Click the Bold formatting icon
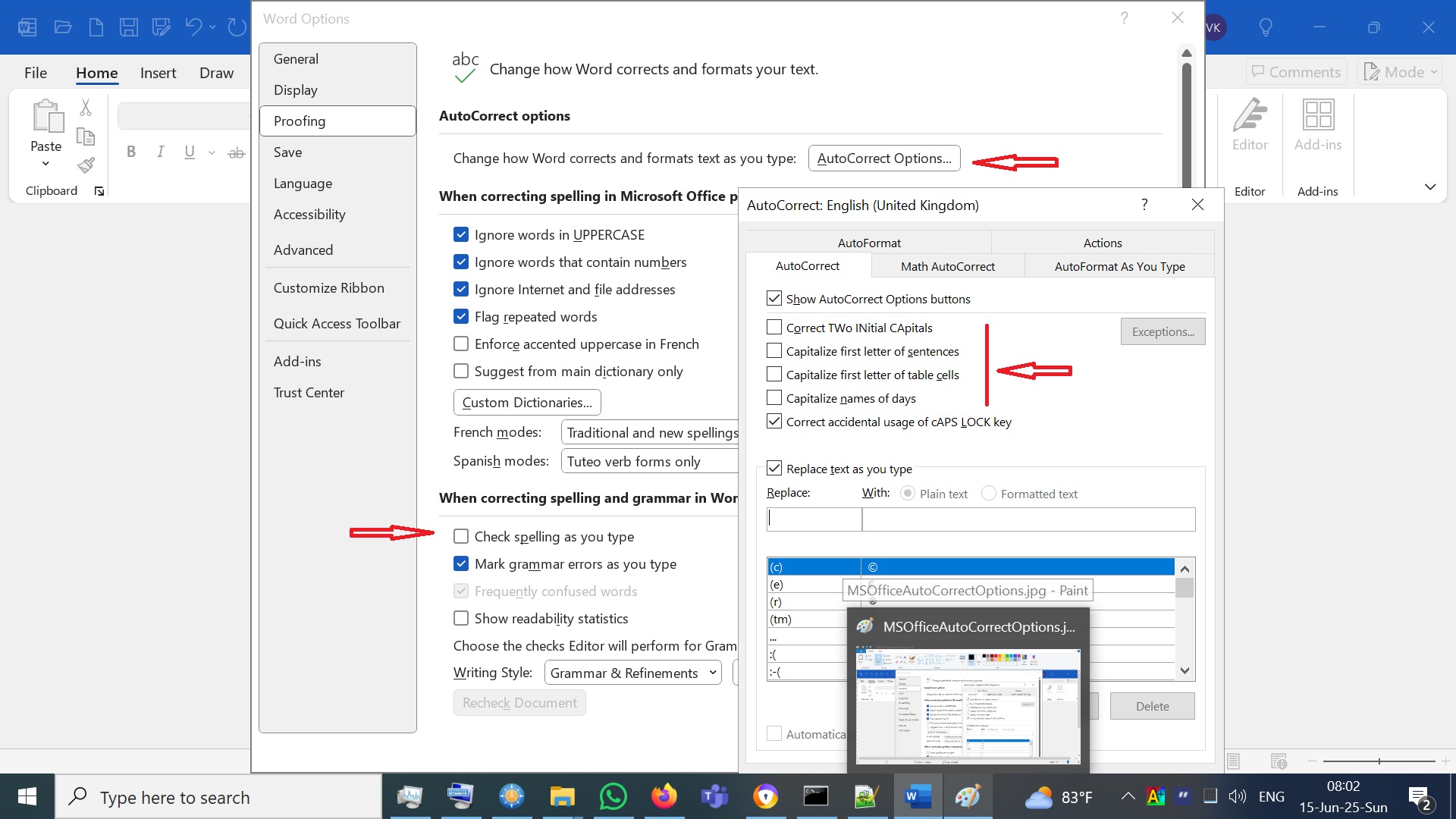 point(131,152)
